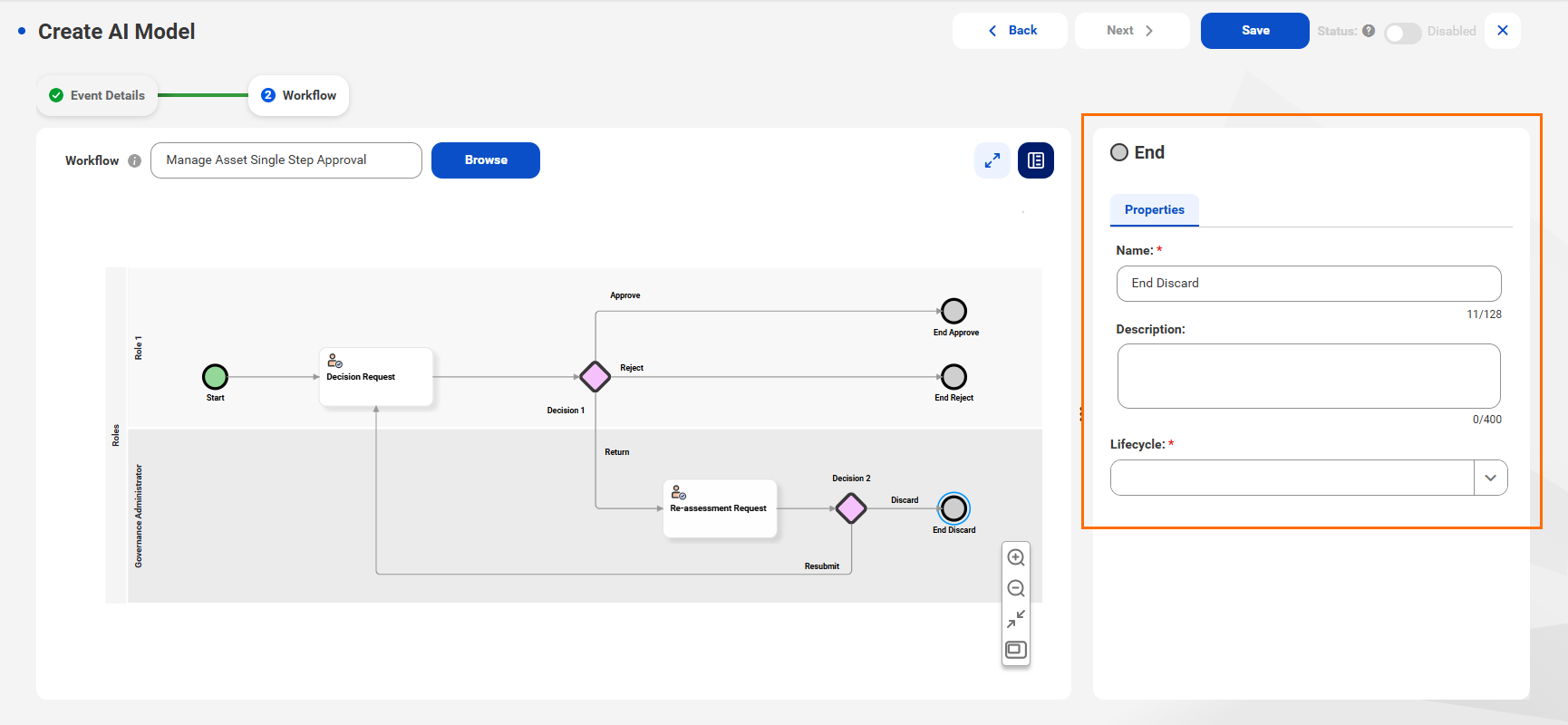Image resolution: width=1568 pixels, height=725 pixels.
Task: Click the Return flow label
Action: tap(617, 452)
